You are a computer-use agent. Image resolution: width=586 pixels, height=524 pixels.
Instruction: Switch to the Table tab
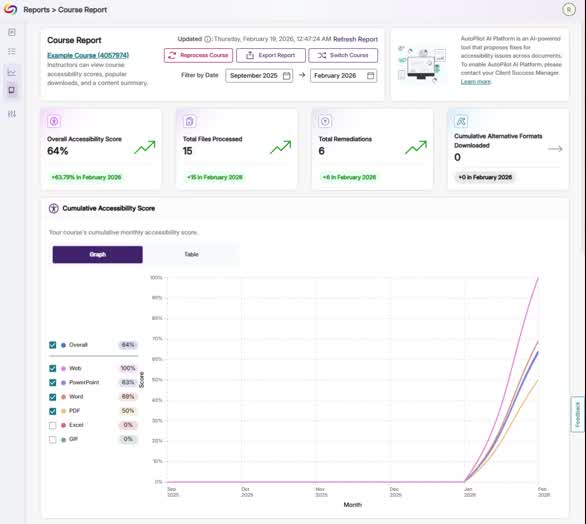point(191,255)
